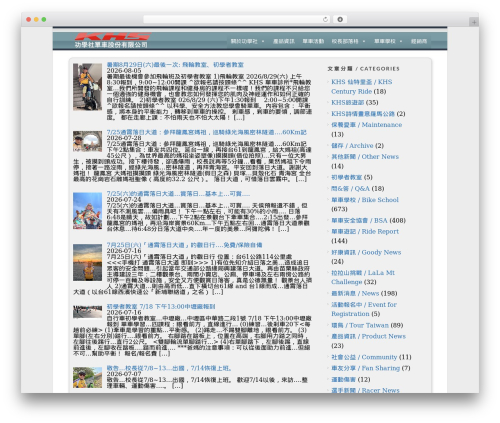The width and height of the screenshot is (500, 423).
Task: Open the Other News category
Action: [x=365, y=157]
